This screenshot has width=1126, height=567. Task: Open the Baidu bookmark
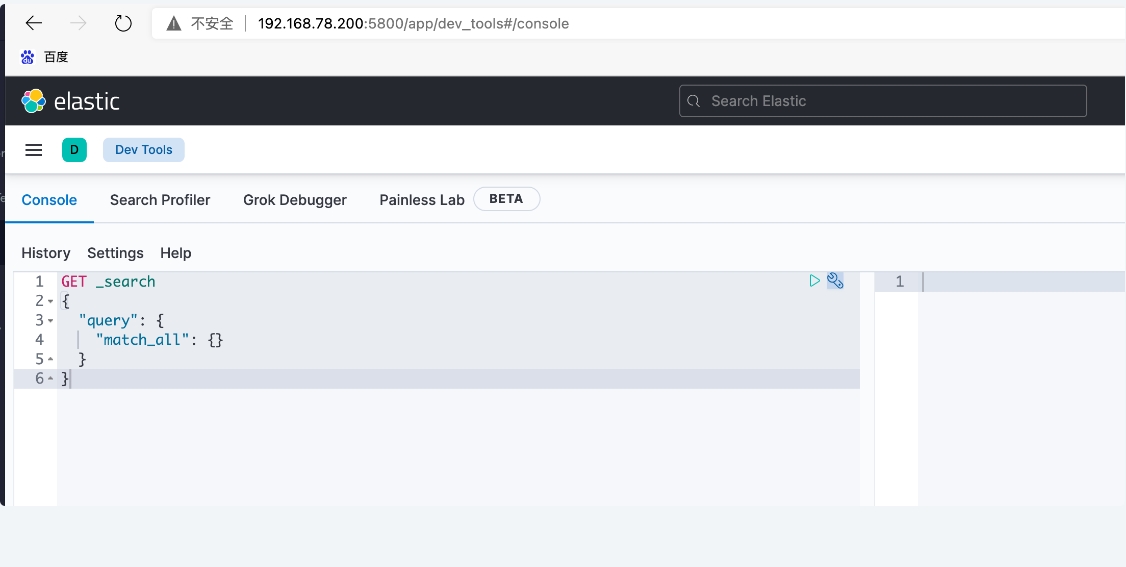(45, 57)
